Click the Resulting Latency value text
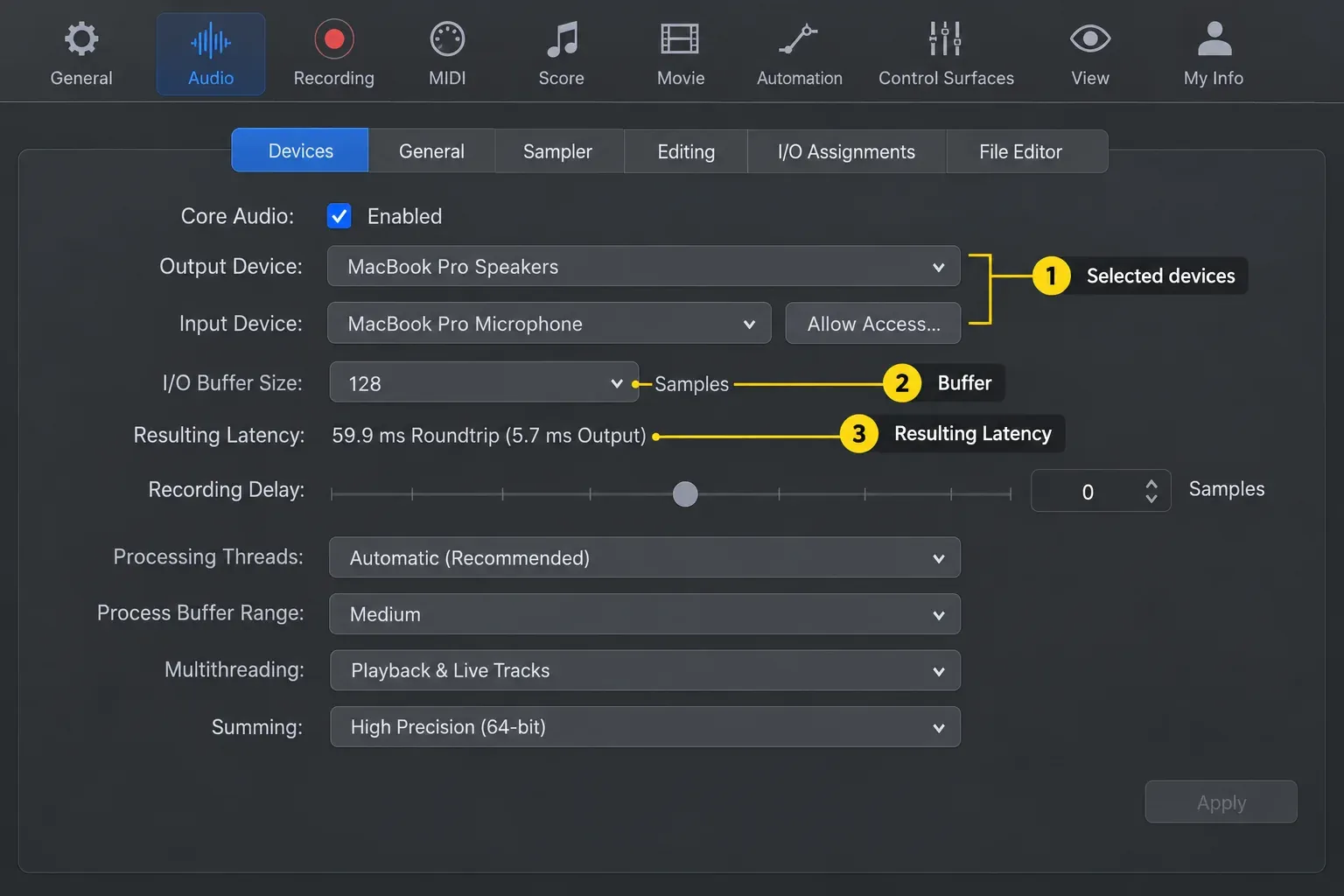This screenshot has width=1344, height=896. 488,435
